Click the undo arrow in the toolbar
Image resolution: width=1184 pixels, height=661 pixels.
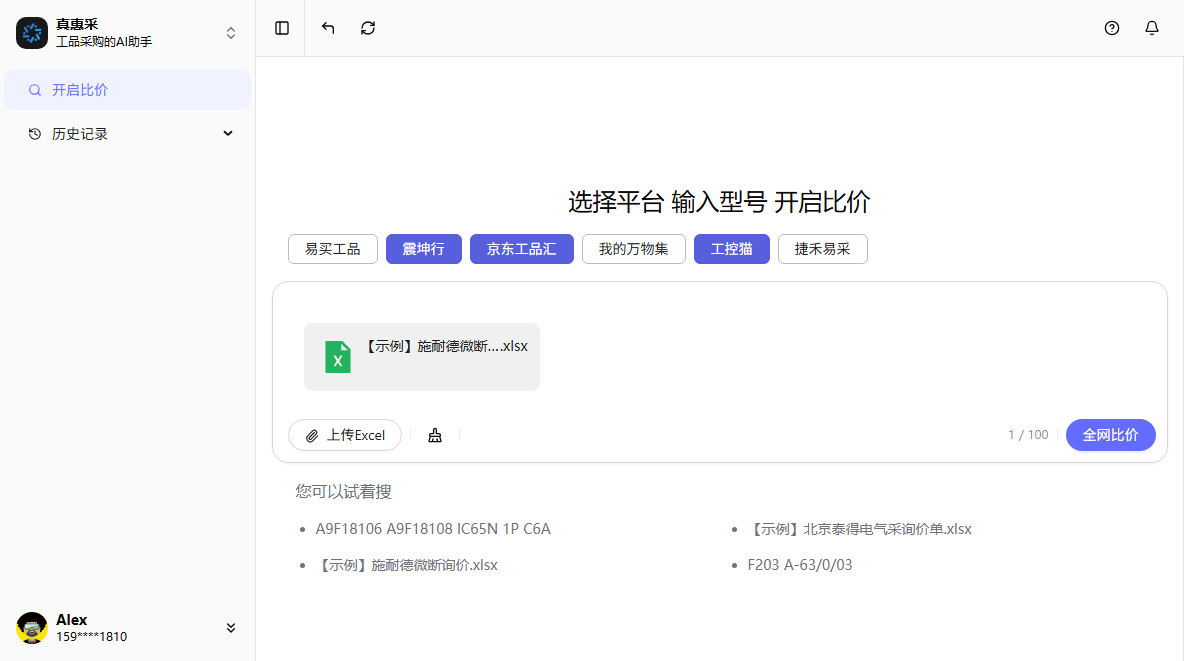pyautogui.click(x=327, y=28)
